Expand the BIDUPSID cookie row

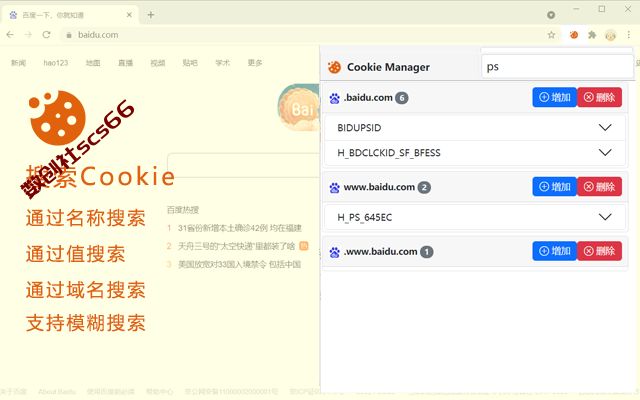[475, 128]
